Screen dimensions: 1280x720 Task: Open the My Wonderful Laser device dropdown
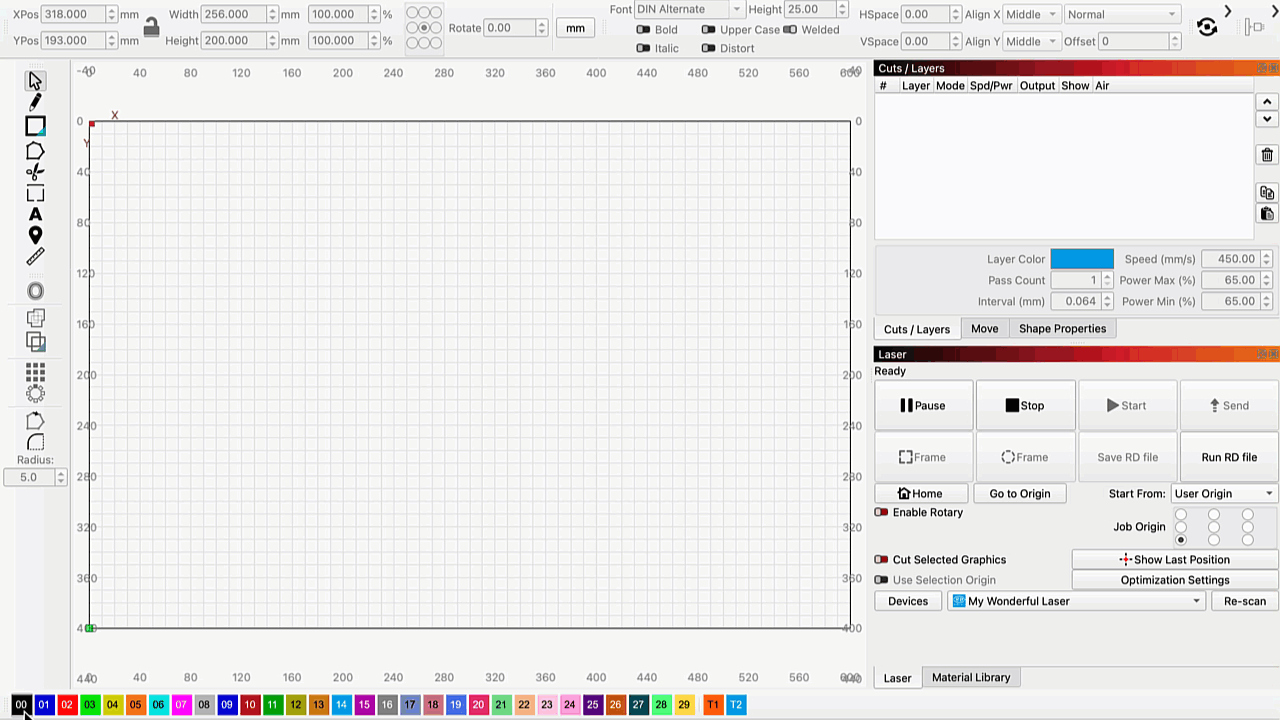[x=1076, y=601]
